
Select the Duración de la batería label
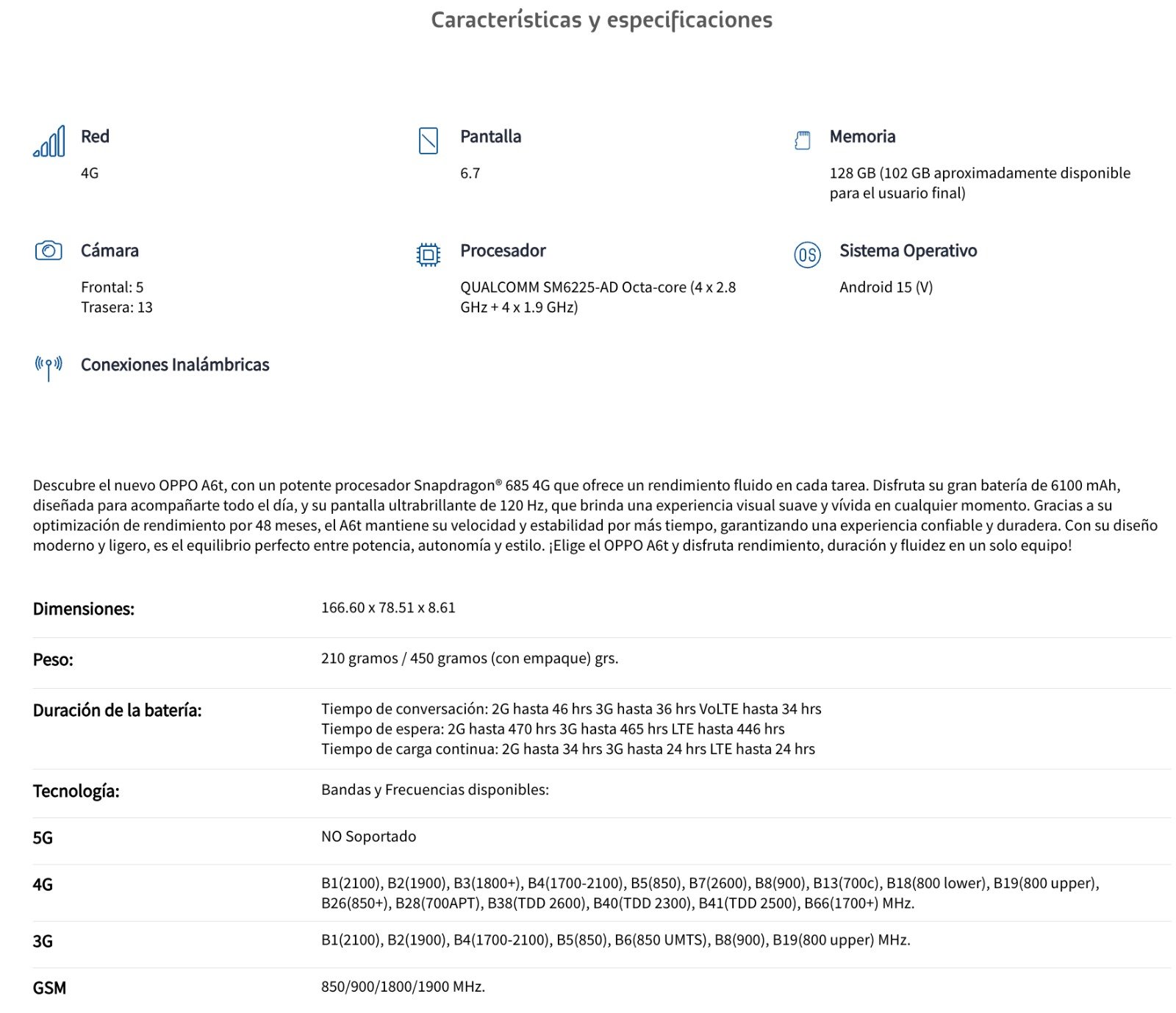coord(117,710)
